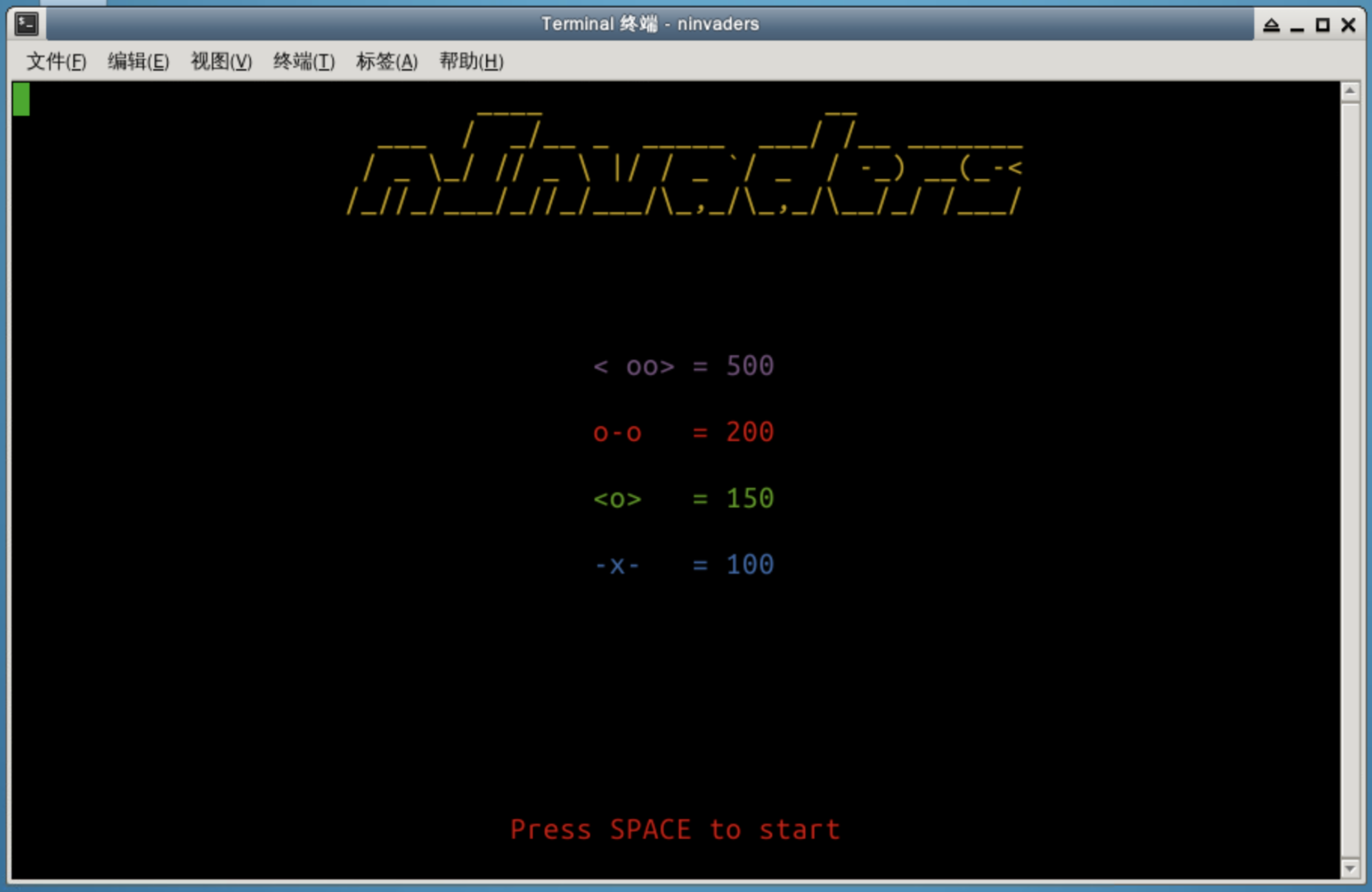Close the ninvaders terminal window

(1349, 26)
